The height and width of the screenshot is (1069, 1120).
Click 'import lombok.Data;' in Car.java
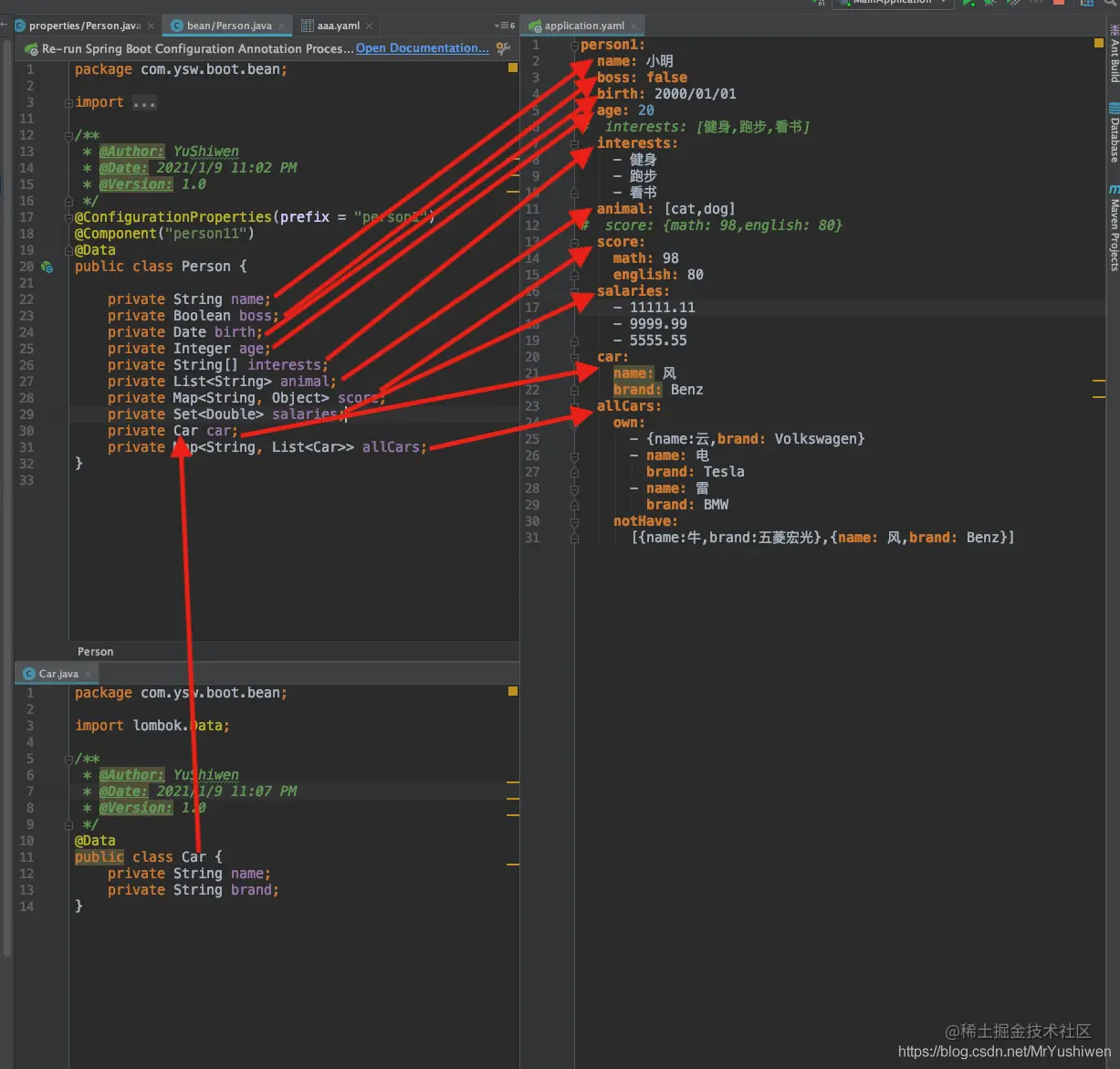click(x=152, y=726)
